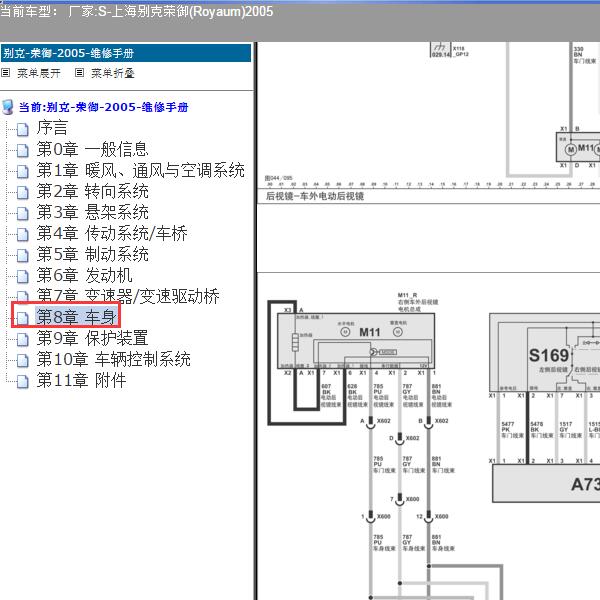Click the page icon beside 第4章 传动系统/车桥
Screen dimensions: 600x600
[x=23, y=235]
